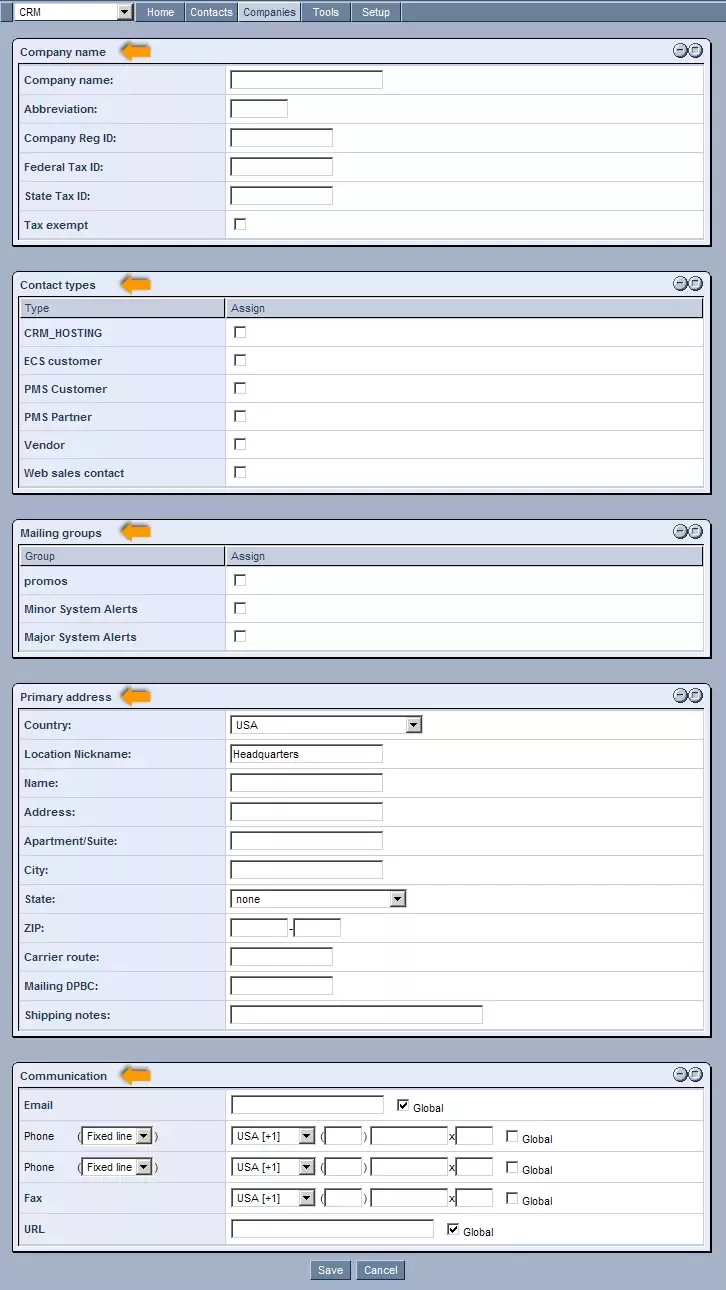The image size is (726, 1290).
Task: Toggle Global checkbox for second Phone row
Action: pyautogui.click(x=513, y=1167)
